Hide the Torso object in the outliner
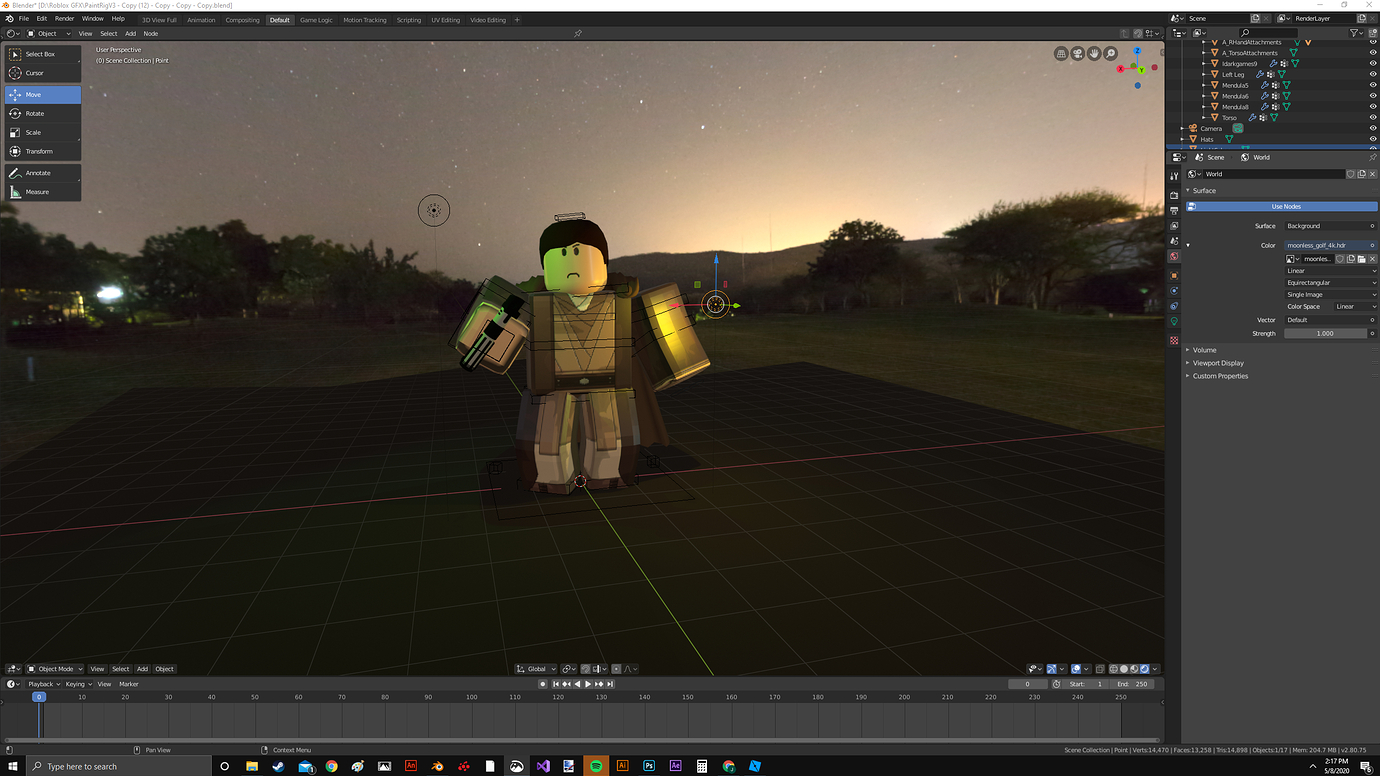Image resolution: width=1380 pixels, height=776 pixels. [x=1372, y=117]
